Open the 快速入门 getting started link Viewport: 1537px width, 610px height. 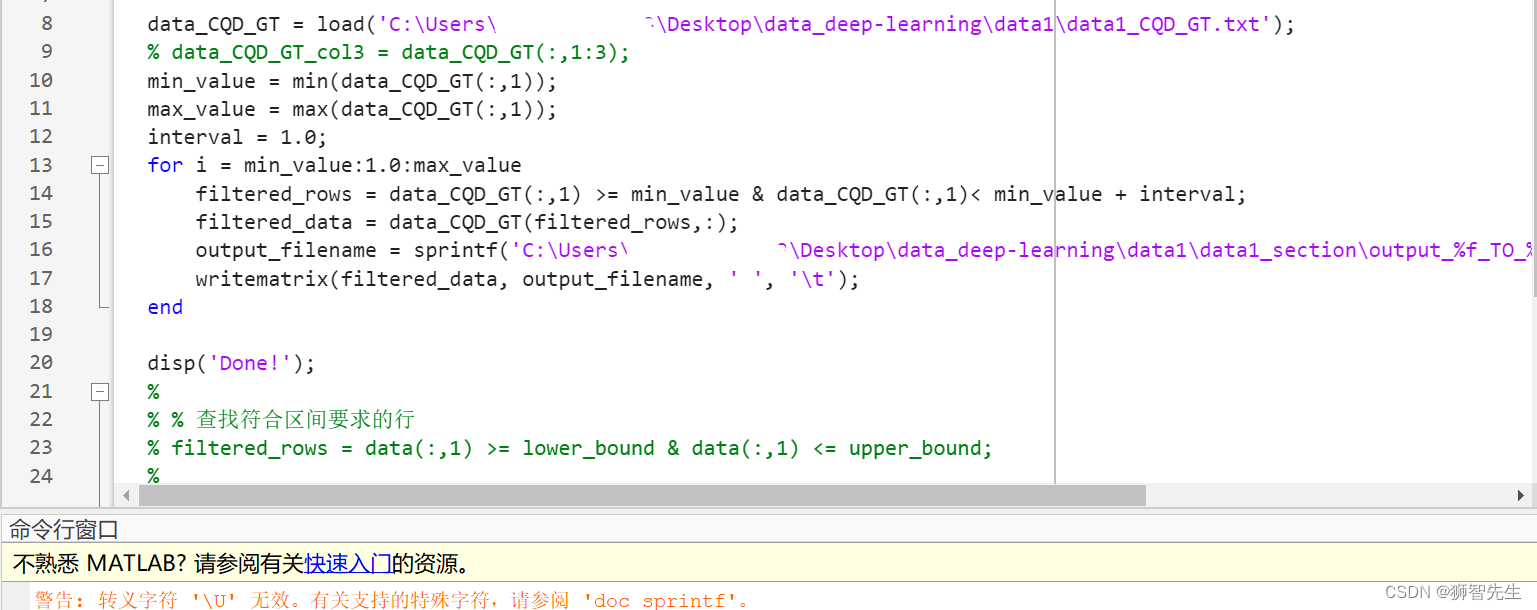(x=348, y=564)
